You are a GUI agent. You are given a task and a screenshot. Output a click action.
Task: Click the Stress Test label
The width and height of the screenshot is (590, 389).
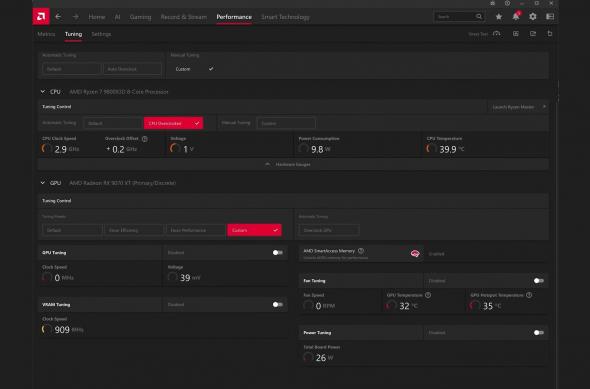(478, 34)
